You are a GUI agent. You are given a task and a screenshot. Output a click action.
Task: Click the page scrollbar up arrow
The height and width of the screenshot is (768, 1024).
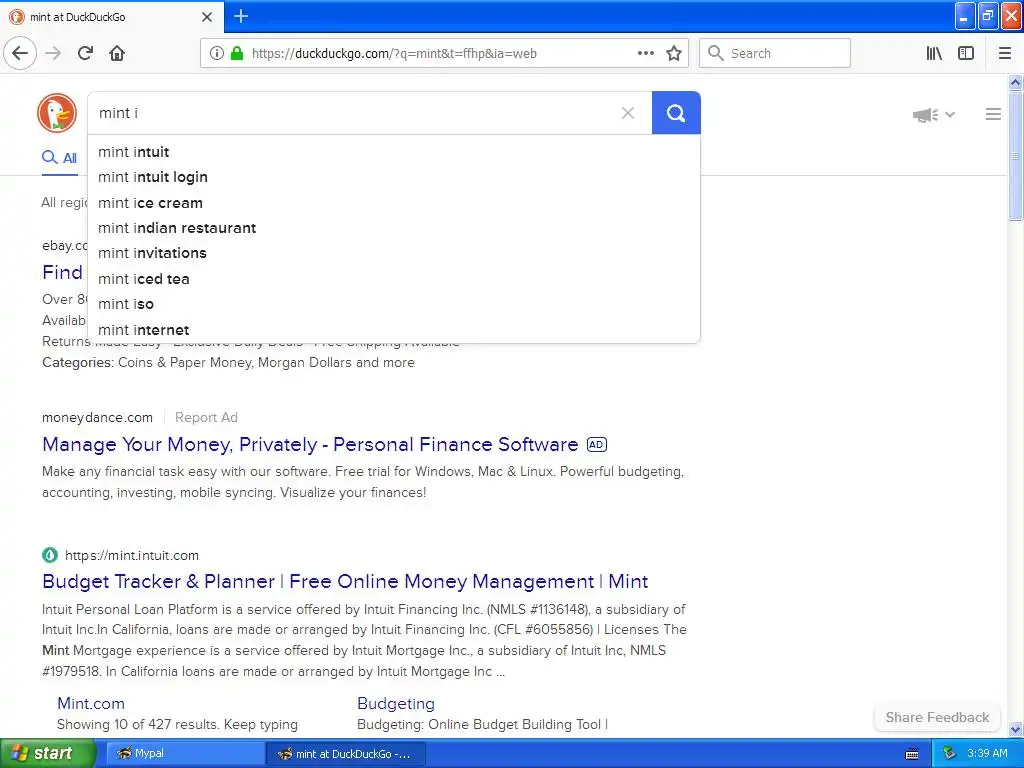(1015, 82)
